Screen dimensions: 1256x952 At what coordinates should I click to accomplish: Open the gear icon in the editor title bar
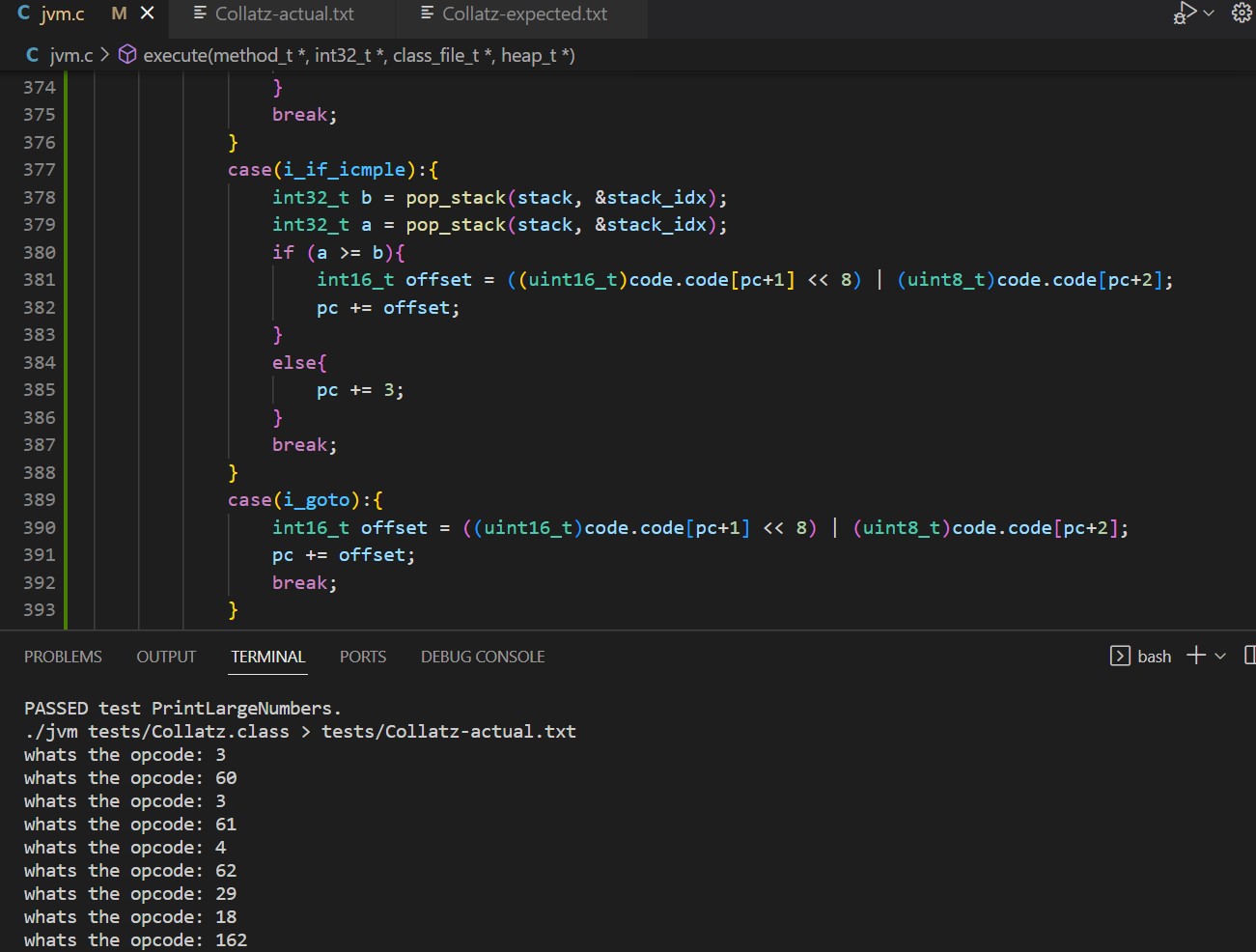pyautogui.click(x=1242, y=14)
